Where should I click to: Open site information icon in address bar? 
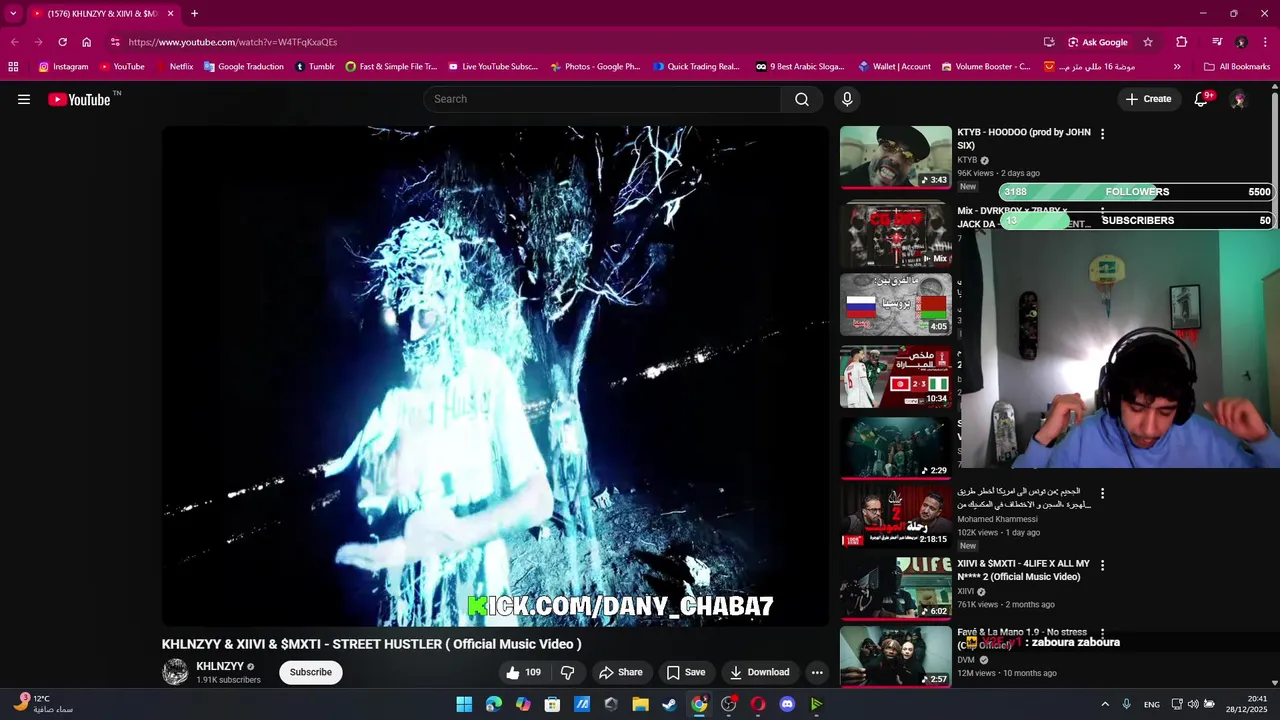coord(115,42)
